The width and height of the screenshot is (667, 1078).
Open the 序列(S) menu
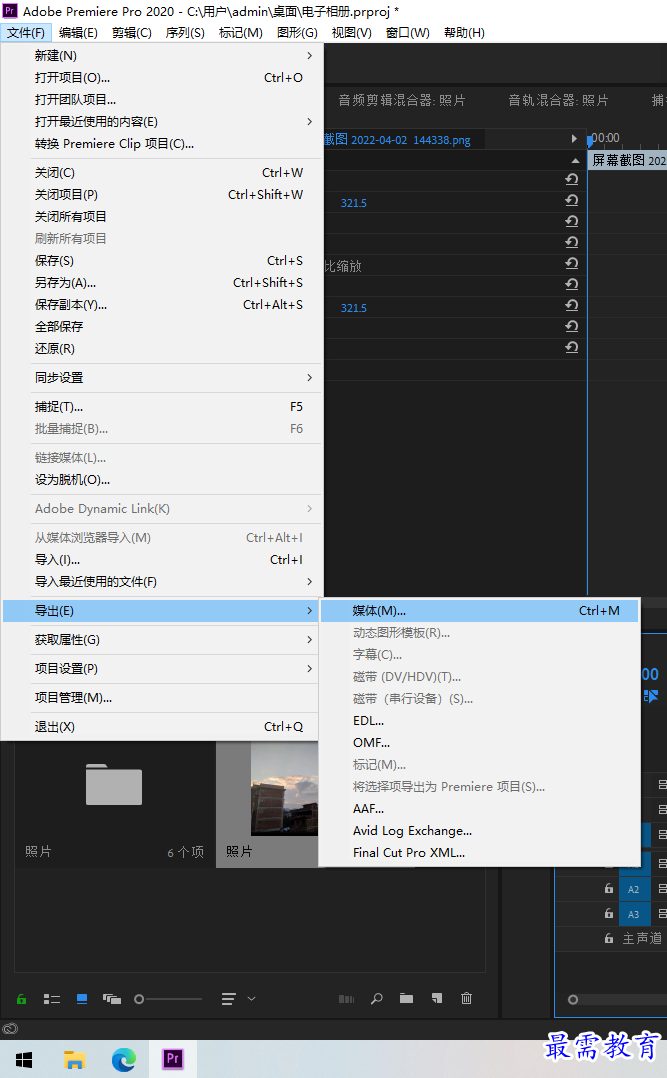coord(185,33)
